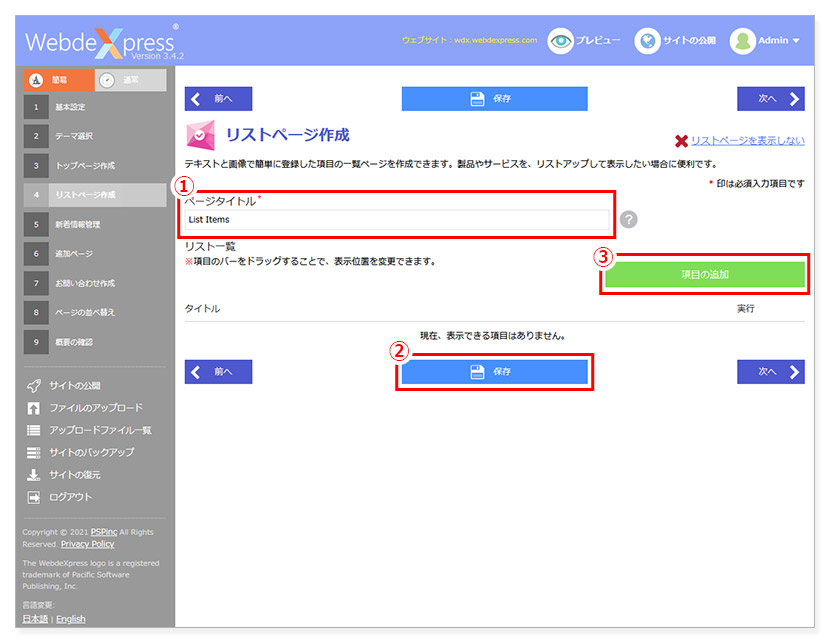Open step 8 ページの並べ替え
The width and height of the screenshot is (830, 643).
coord(95,312)
